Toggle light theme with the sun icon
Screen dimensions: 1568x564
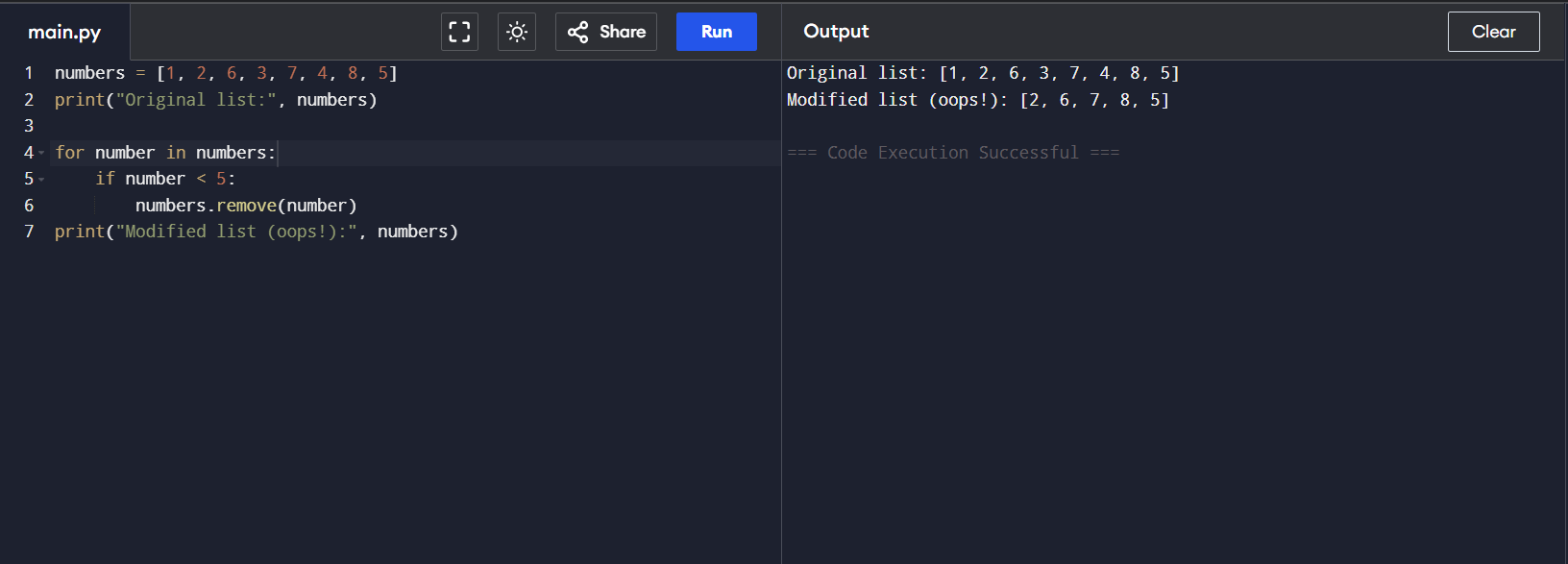click(x=517, y=32)
